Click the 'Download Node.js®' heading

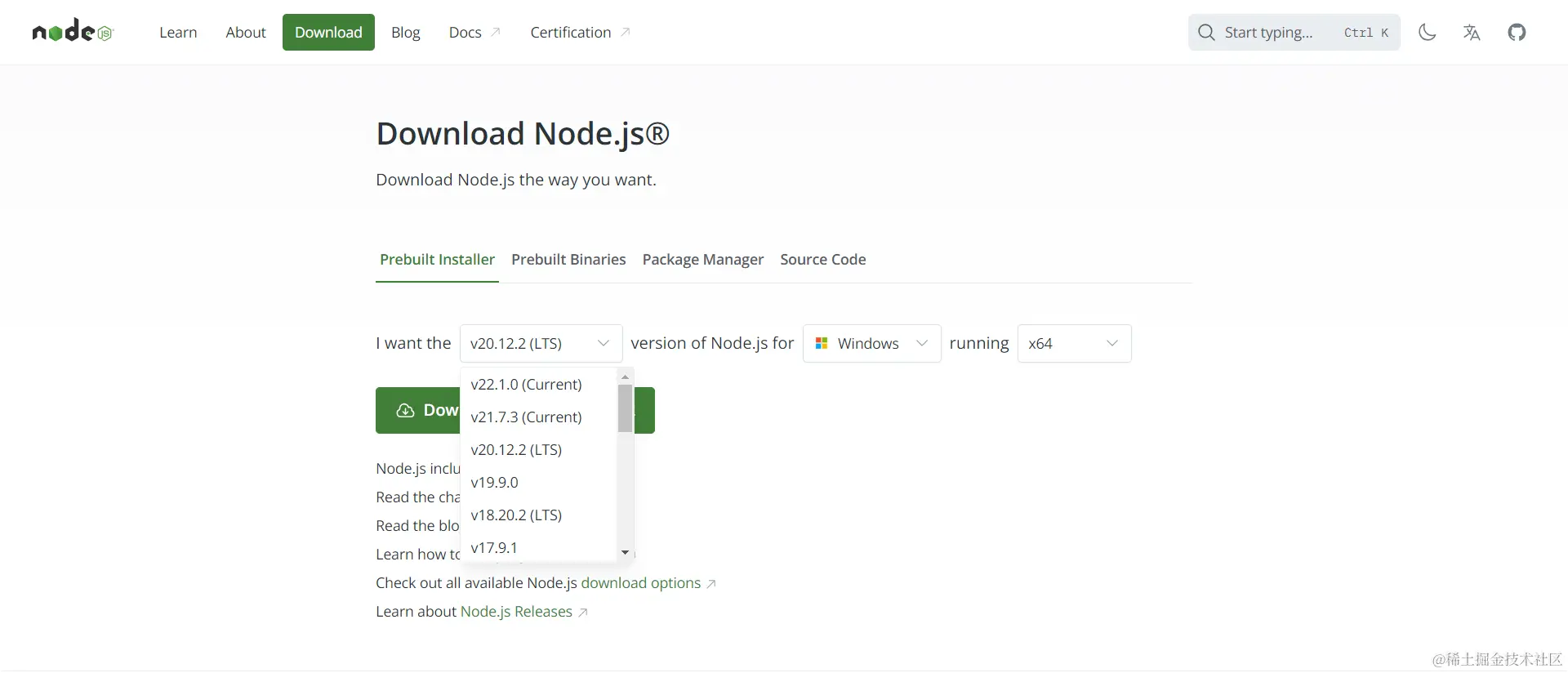[523, 134]
